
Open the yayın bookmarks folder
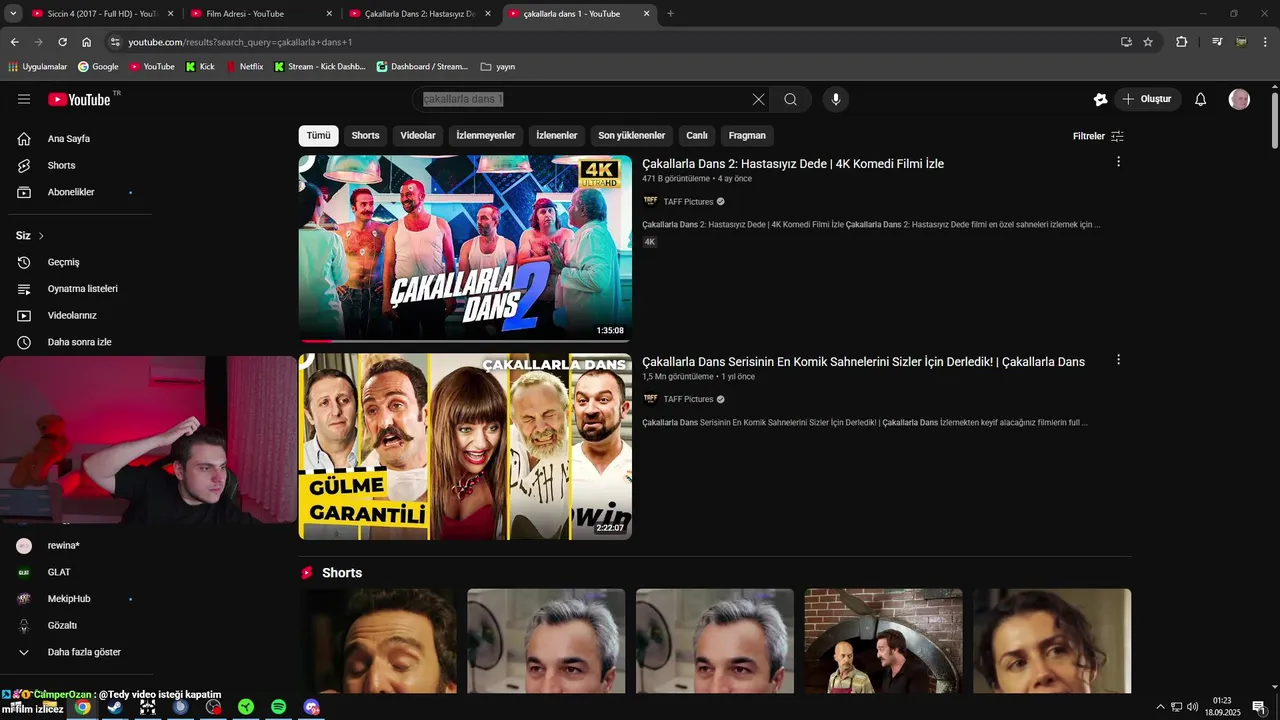point(498,67)
